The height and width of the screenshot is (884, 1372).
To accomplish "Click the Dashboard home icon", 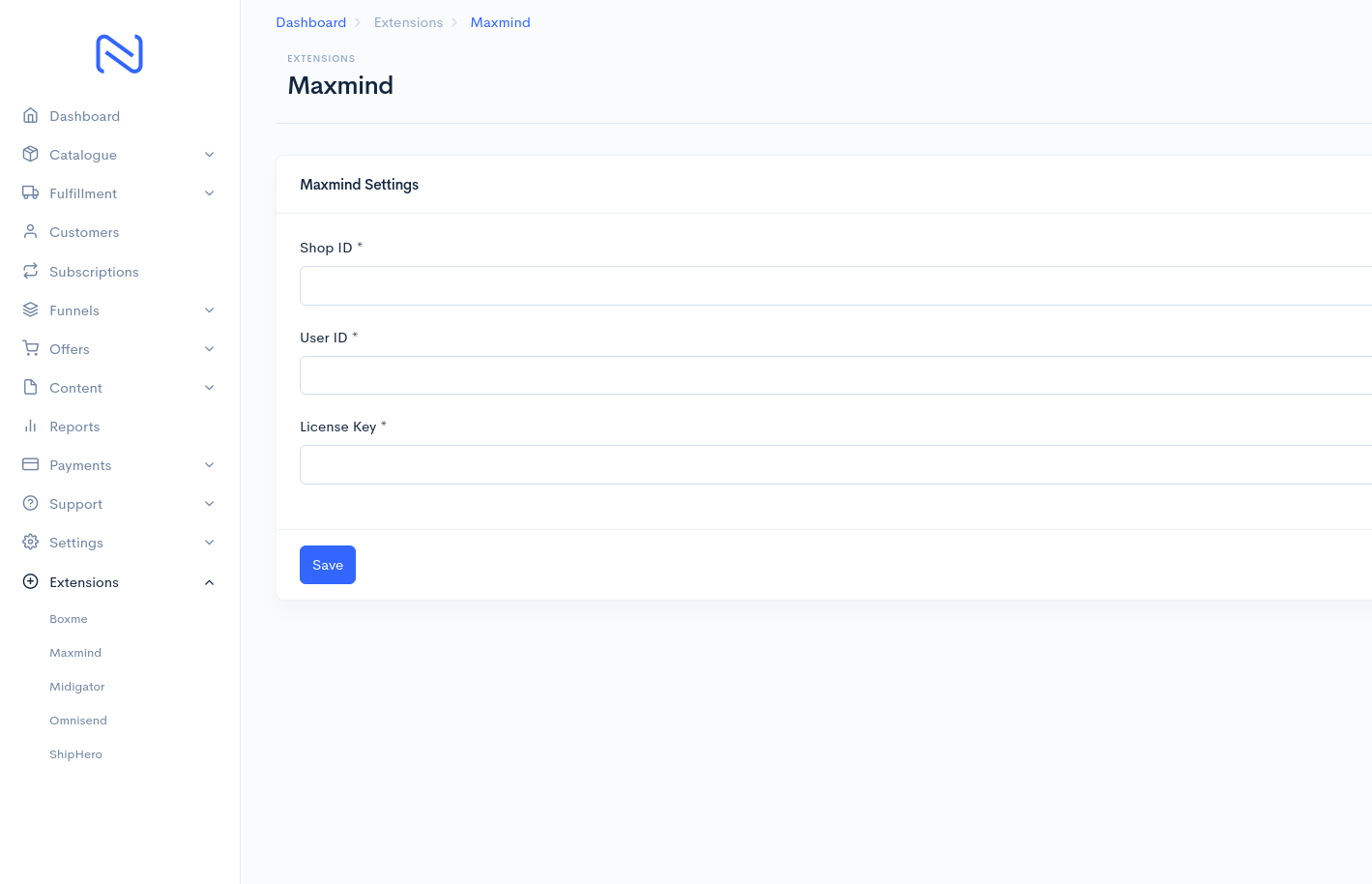I will (30, 115).
